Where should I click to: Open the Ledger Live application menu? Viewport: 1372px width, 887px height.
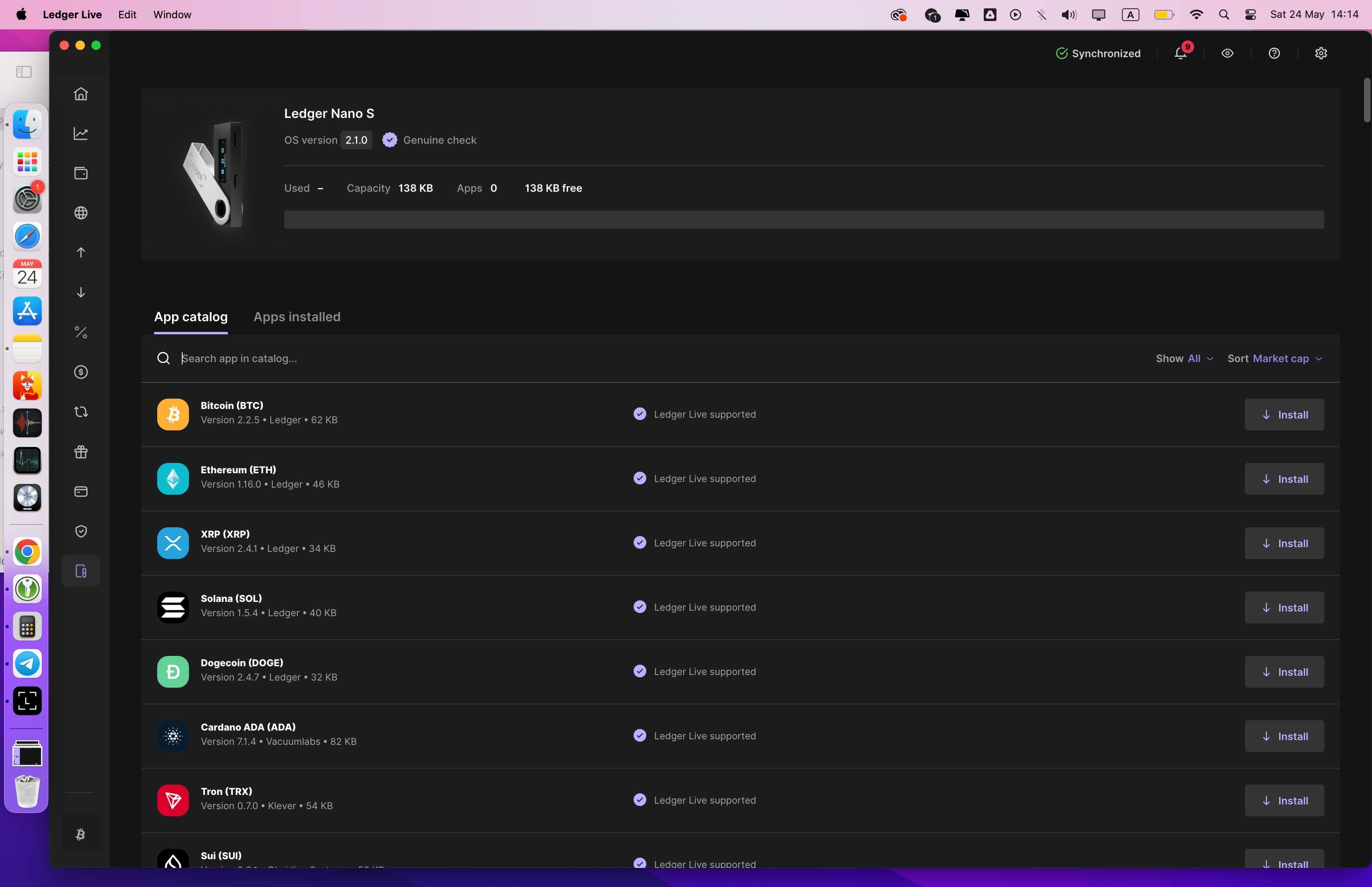[72, 14]
